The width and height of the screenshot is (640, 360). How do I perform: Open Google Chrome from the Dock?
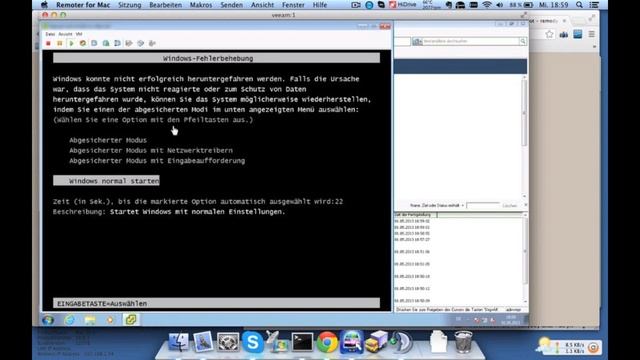327,342
